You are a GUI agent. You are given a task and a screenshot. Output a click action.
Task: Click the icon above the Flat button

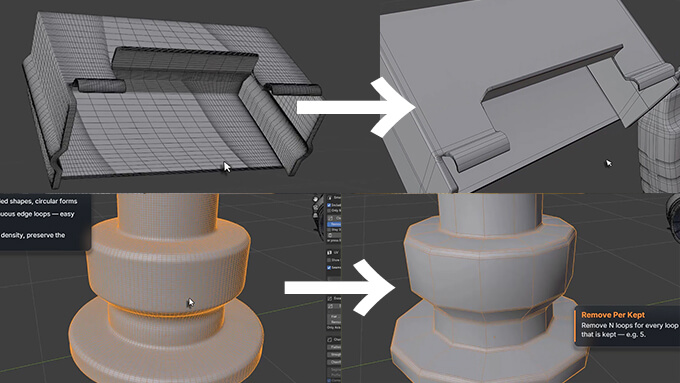(x=330, y=306)
